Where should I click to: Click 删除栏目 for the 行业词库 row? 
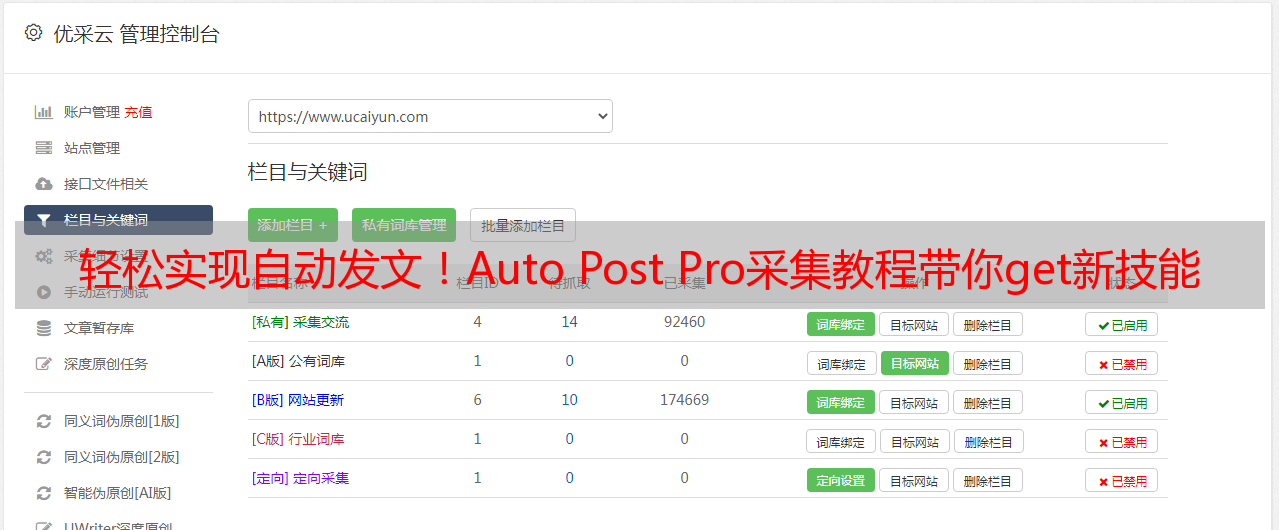[x=988, y=441]
